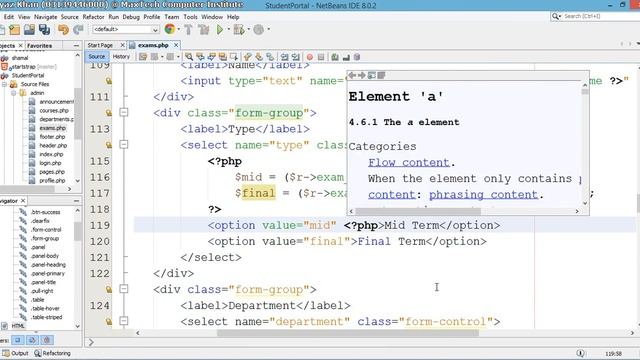
Task: Open the Flow content link
Action: (409, 162)
